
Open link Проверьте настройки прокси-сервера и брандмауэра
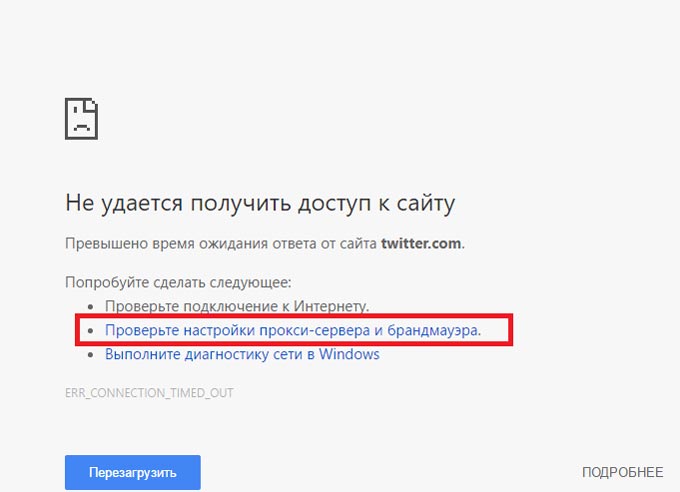(x=293, y=330)
